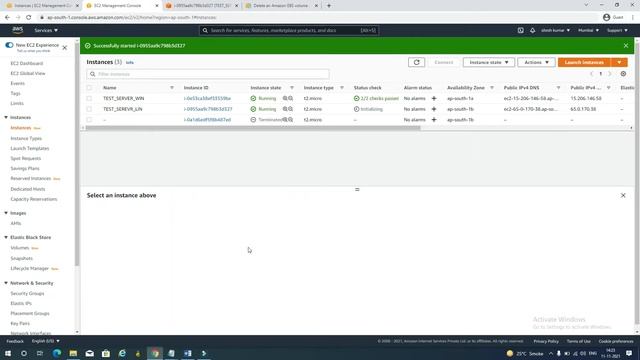
Task: Open File Explorer from taskbar
Action: [x=73, y=353]
